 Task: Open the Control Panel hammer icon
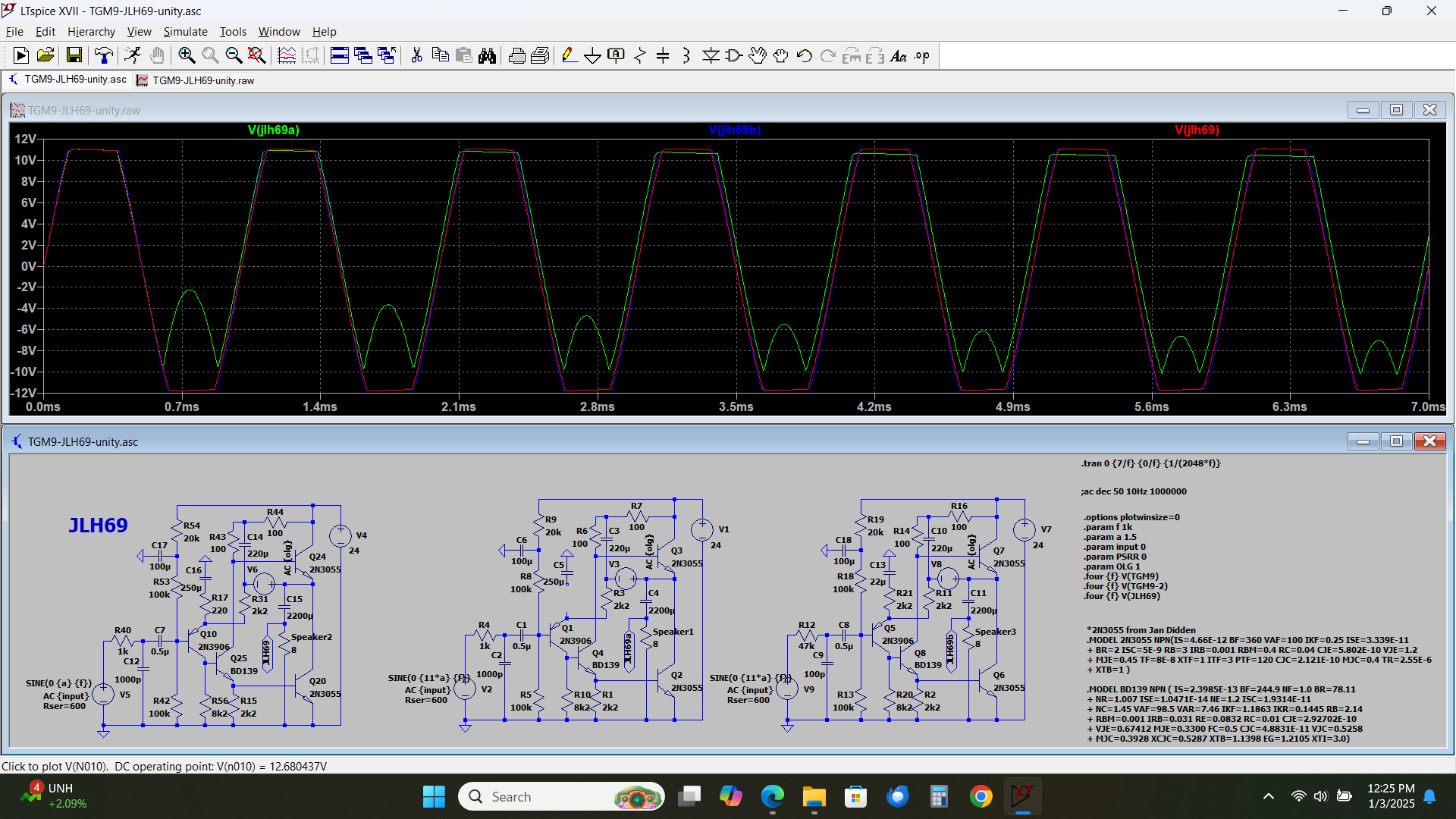104,55
